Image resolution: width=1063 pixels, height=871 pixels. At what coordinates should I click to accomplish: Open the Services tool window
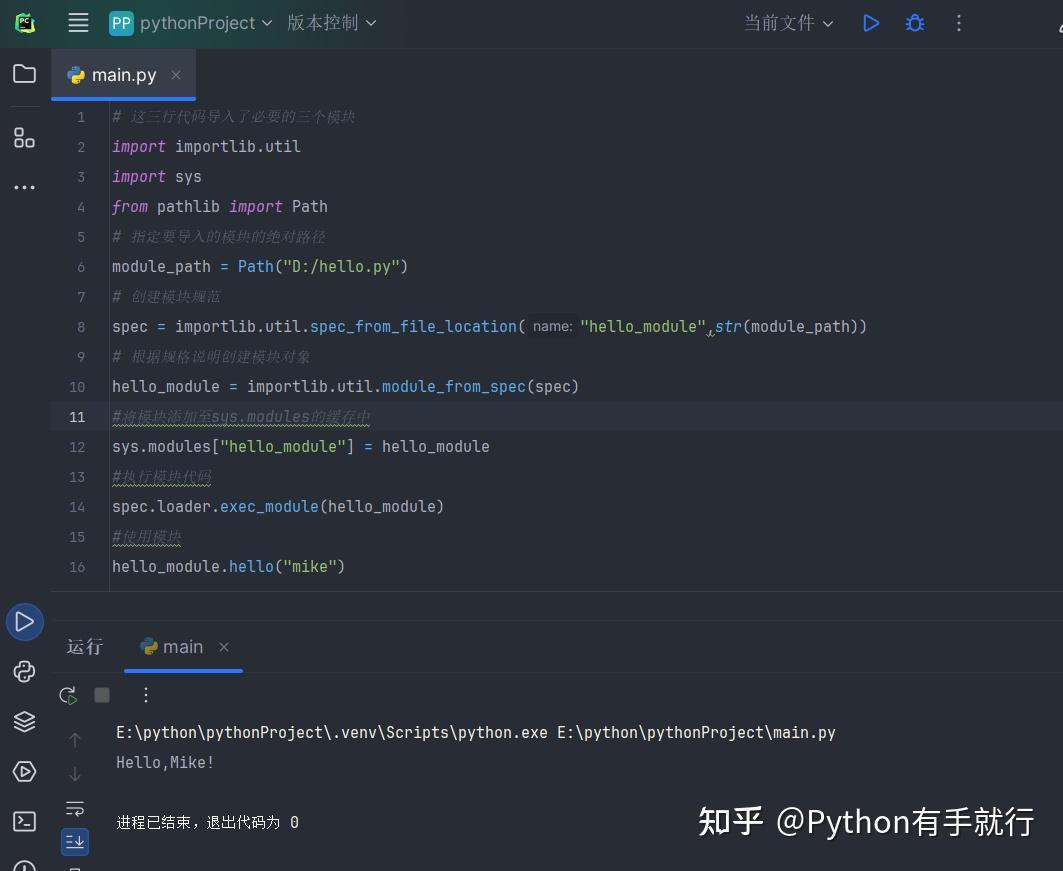[25, 771]
